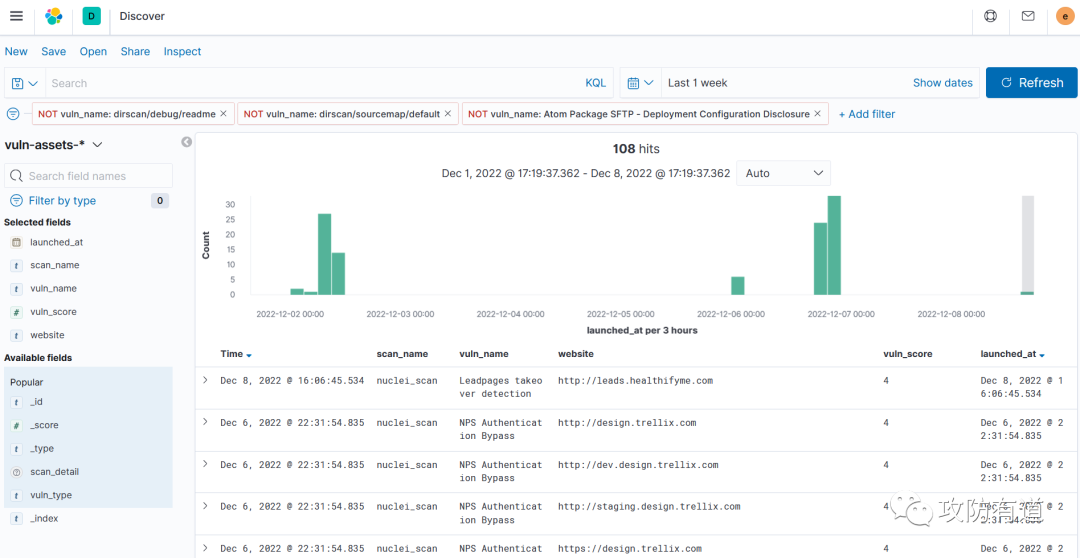Expand the Leadpages takeover detection row

205,380
